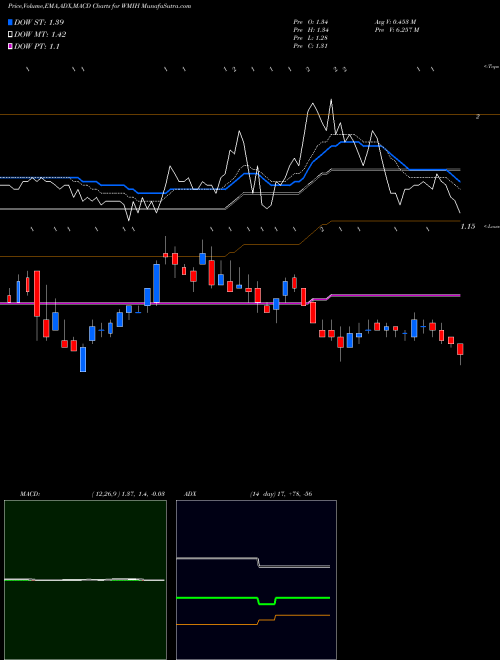The image size is (500, 660).
Task: Select the 'DOW PT: 1.1' legend label
Action: (37, 47)
